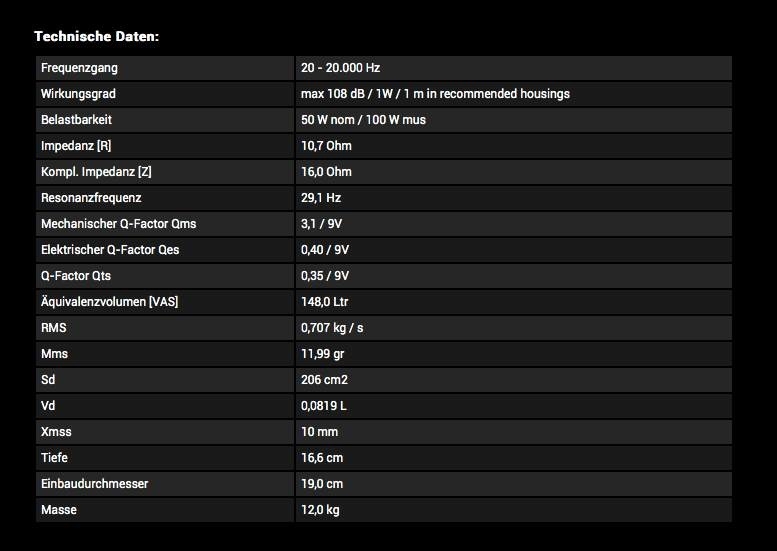The image size is (777, 551).
Task: Click the '20 - 20.000 Hz' value
Action: coord(340,68)
